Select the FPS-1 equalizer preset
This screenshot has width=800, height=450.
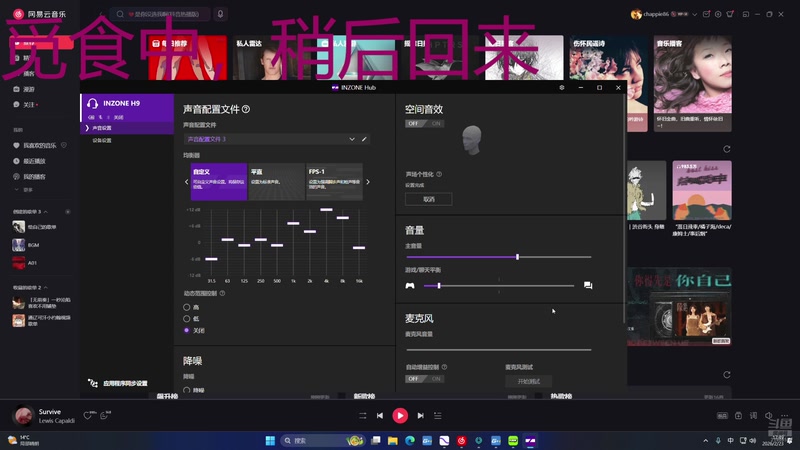(334, 182)
